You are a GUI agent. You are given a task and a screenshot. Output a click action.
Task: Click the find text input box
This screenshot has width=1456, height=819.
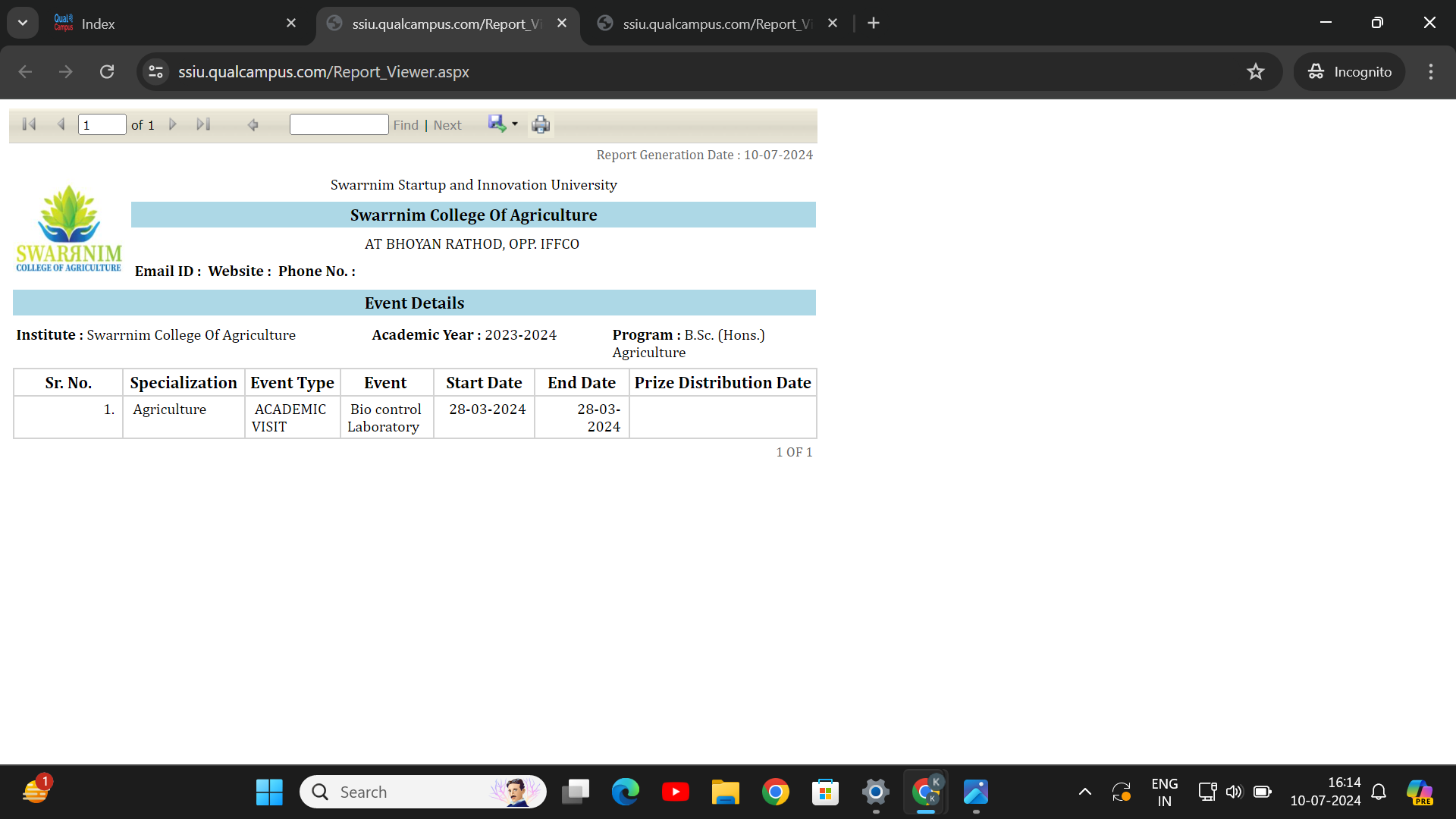tap(339, 124)
